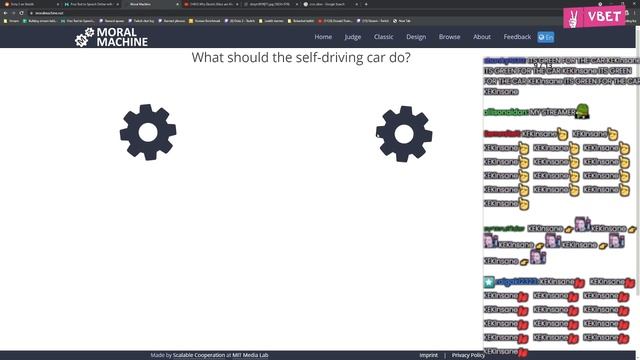640x360 pixels.
Task: Switch to the Free Text to Speech tab
Action: 90,4
